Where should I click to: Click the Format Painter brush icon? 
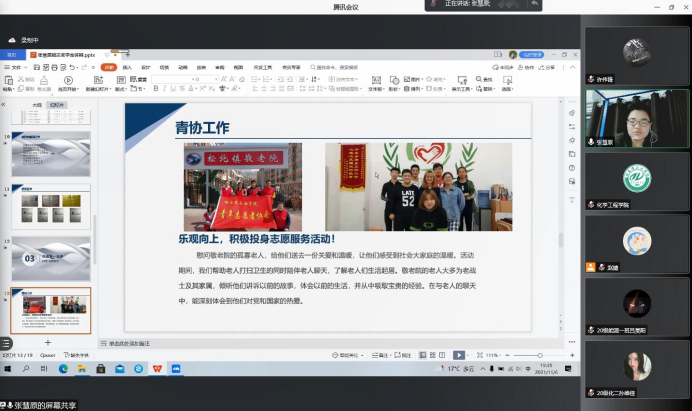(x=44, y=80)
